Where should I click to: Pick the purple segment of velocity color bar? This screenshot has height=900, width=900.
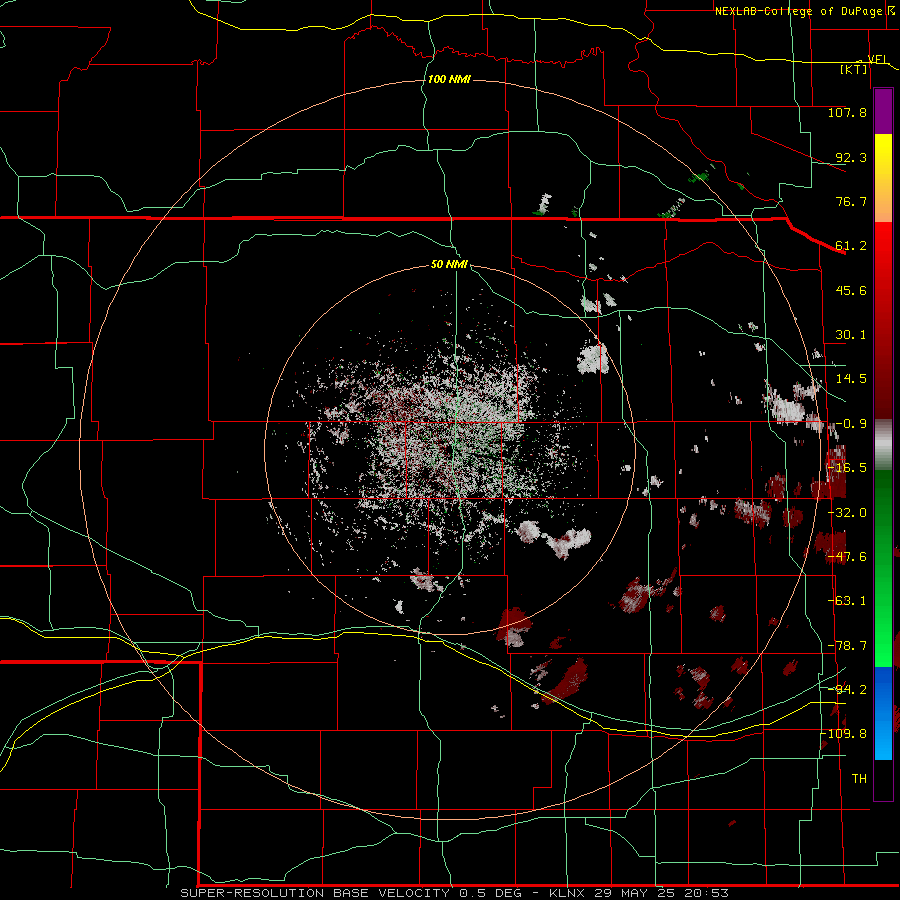click(x=883, y=111)
